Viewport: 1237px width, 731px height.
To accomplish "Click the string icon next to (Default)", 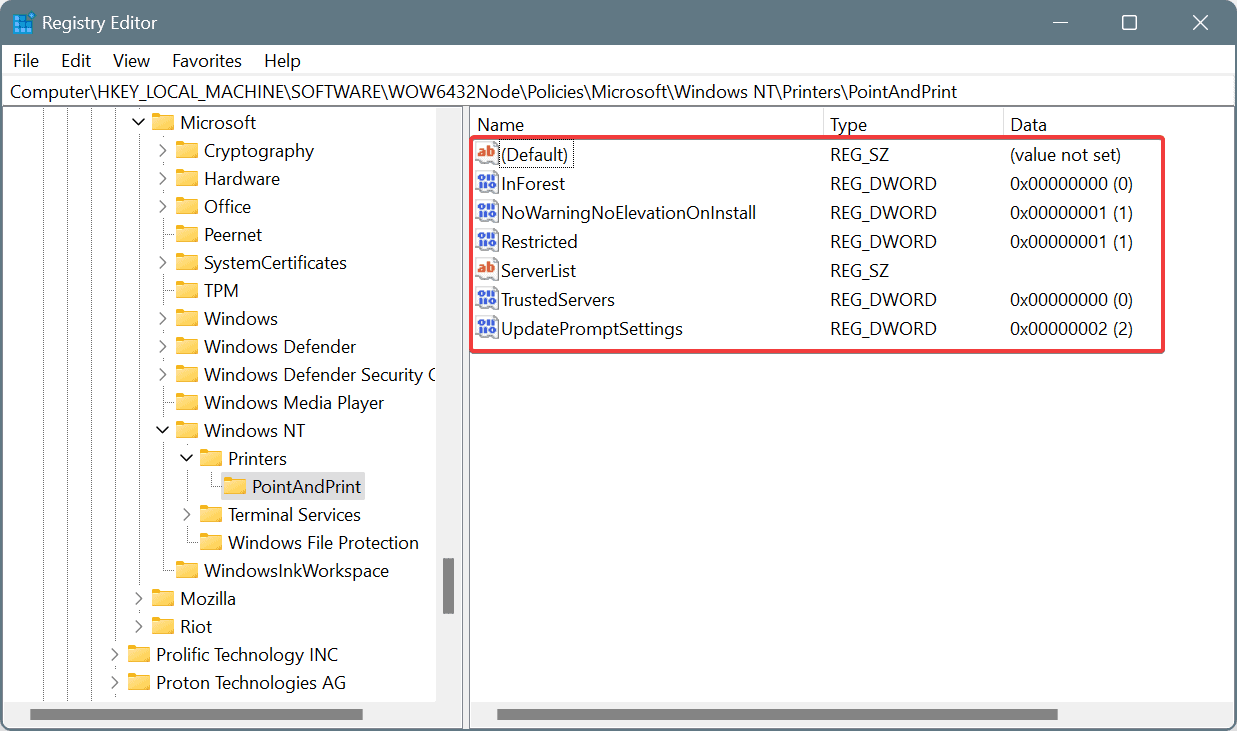I will (486, 154).
